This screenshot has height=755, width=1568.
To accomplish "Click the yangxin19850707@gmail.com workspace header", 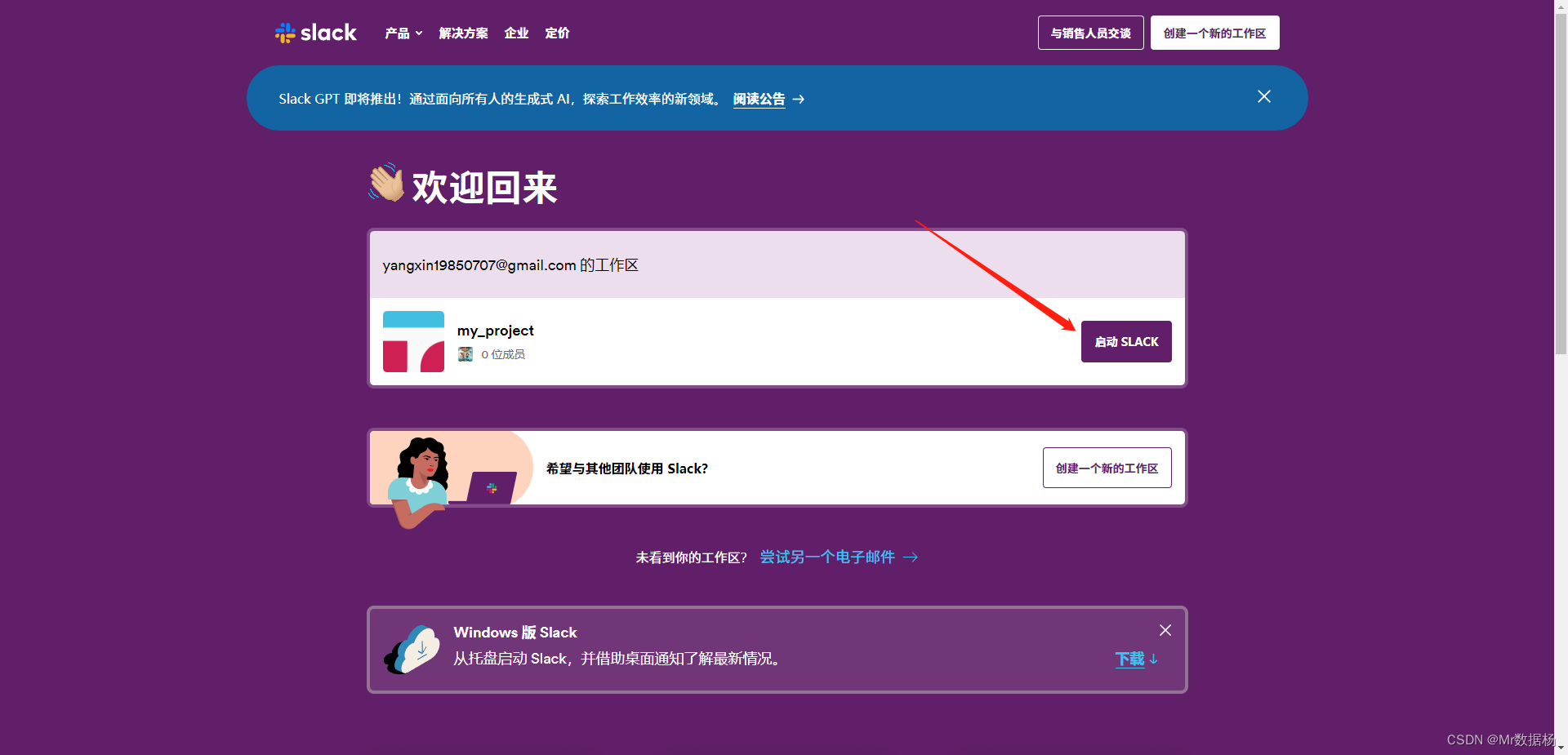I will [x=777, y=264].
